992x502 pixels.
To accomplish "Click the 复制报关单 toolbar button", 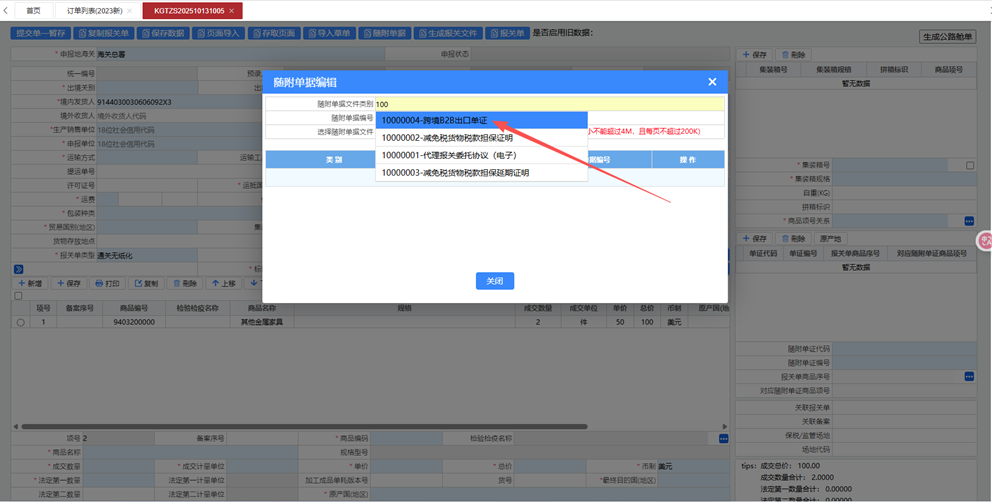I will [103, 33].
